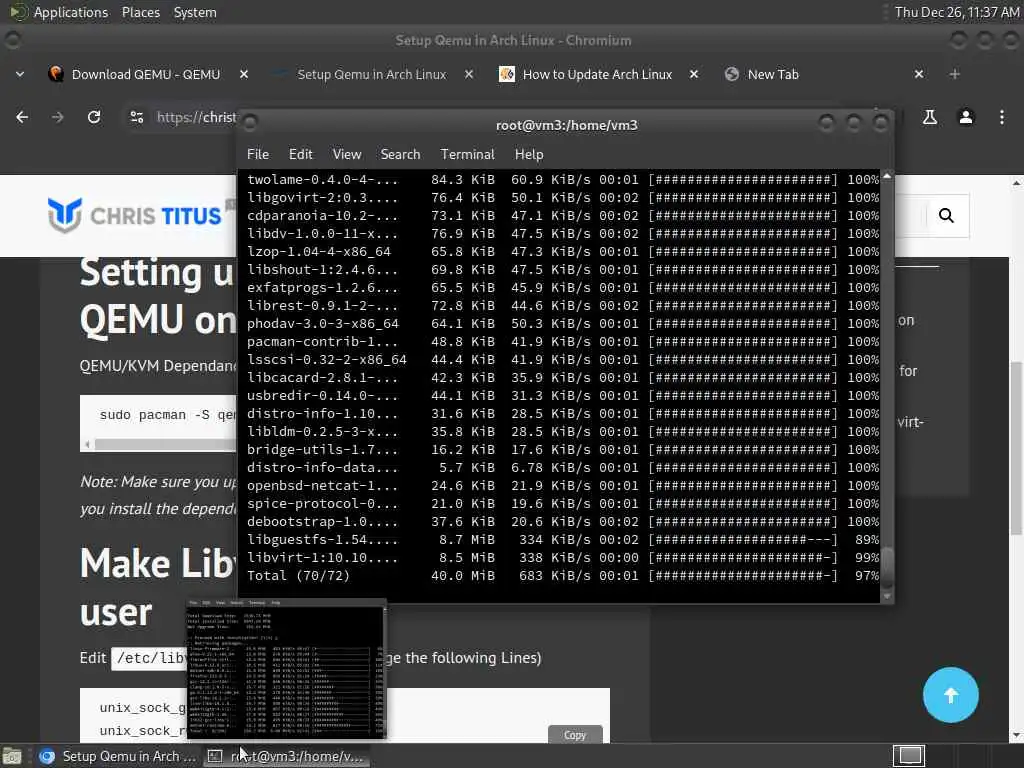Open the System menu in top panel
Screen dimensions: 1024x768
pyautogui.click(x=195, y=12)
